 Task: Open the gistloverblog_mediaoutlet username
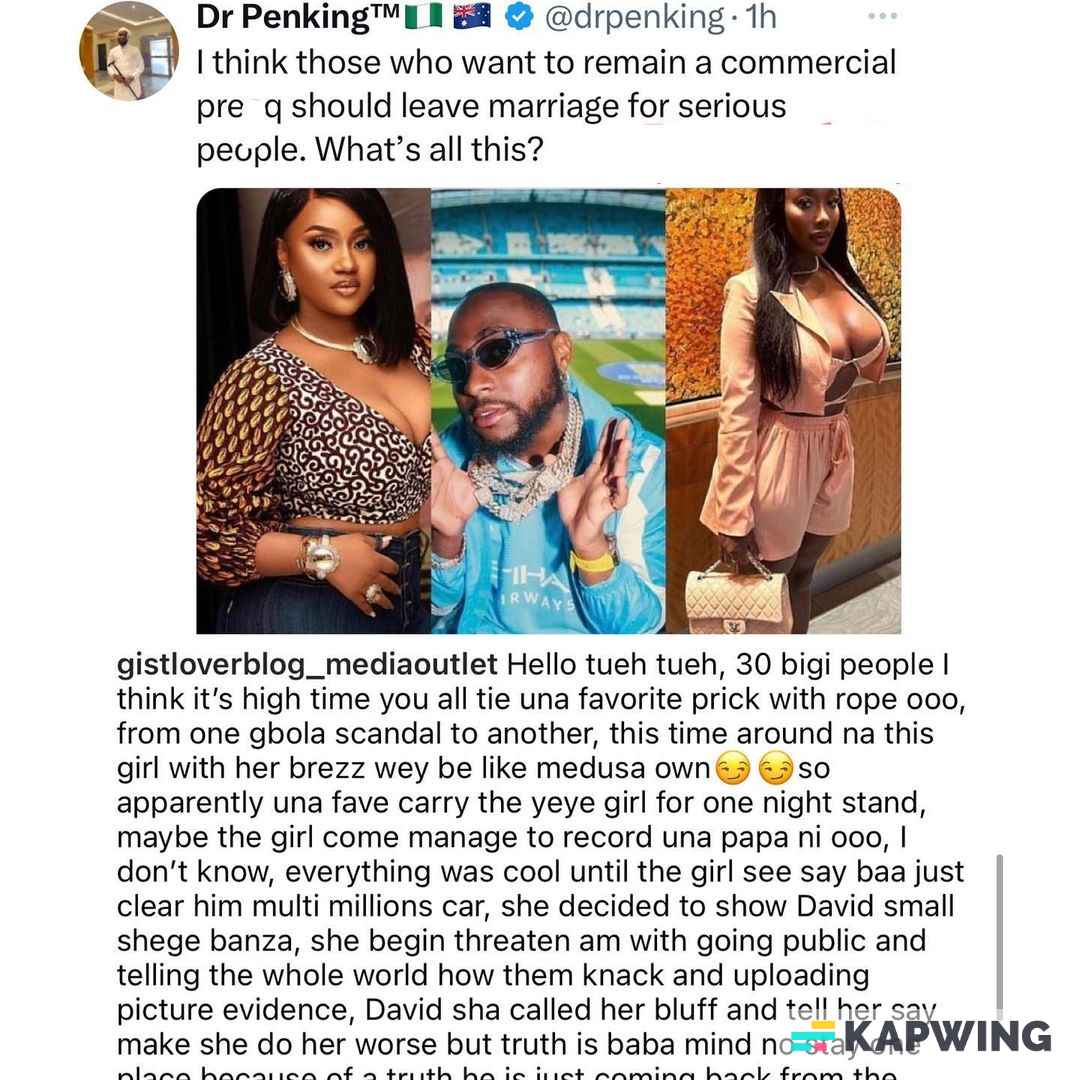pos(307,665)
